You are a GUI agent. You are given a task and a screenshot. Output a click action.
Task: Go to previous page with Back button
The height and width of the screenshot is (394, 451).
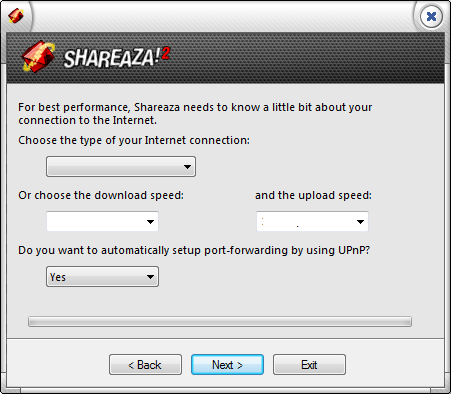click(x=145, y=364)
